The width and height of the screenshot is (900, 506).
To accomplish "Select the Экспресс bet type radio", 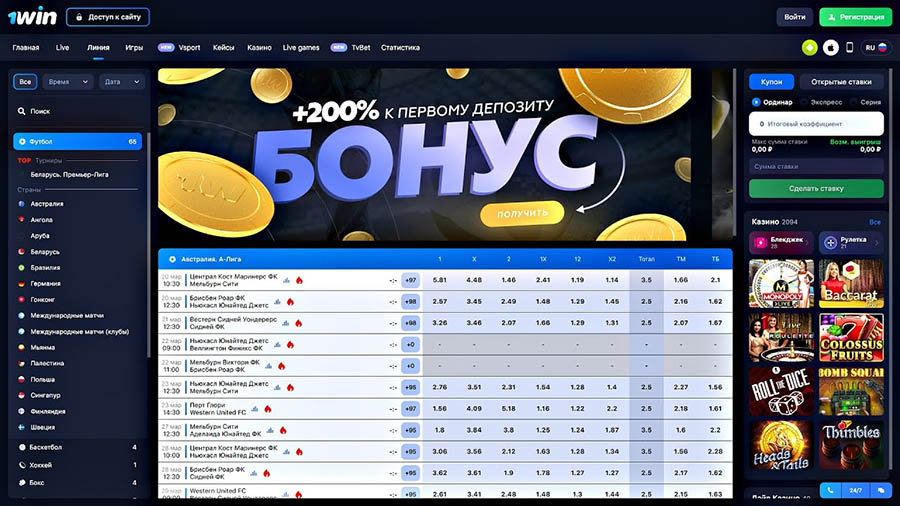I will (x=804, y=102).
